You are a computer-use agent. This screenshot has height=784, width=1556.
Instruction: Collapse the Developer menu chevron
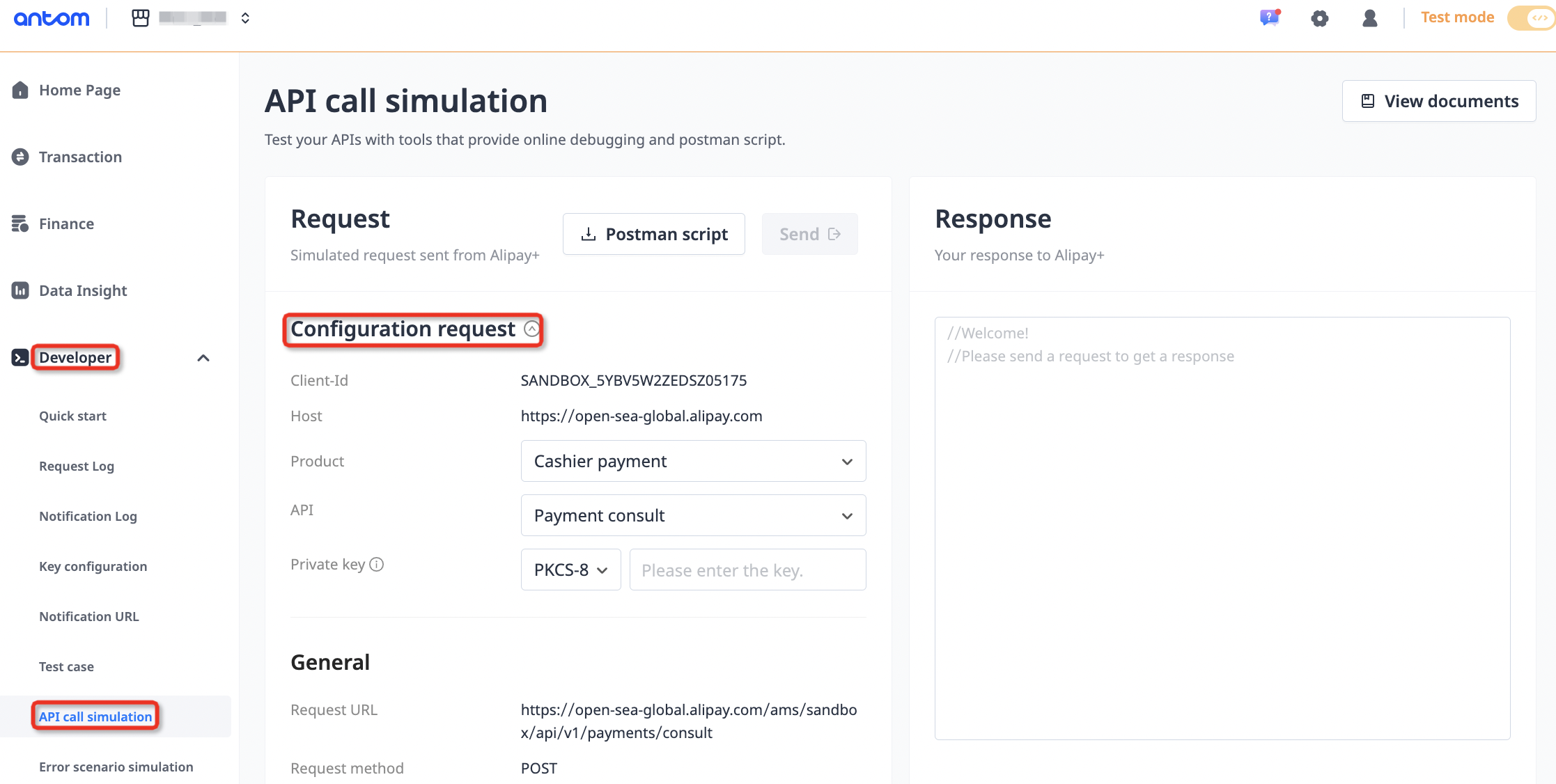[203, 358]
